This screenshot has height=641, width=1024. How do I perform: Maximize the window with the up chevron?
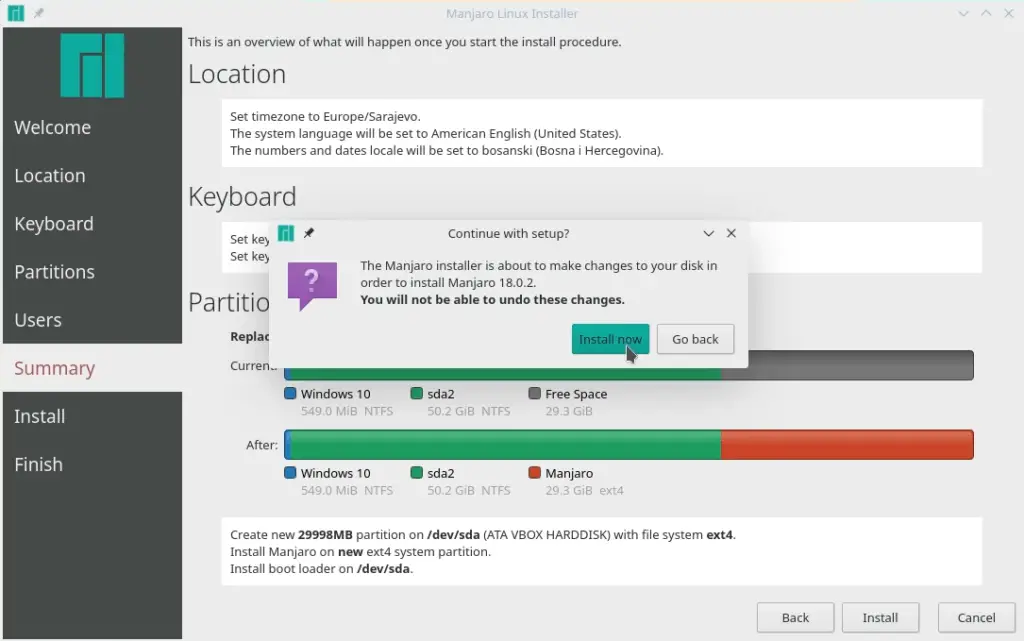pyautogui.click(x=986, y=13)
